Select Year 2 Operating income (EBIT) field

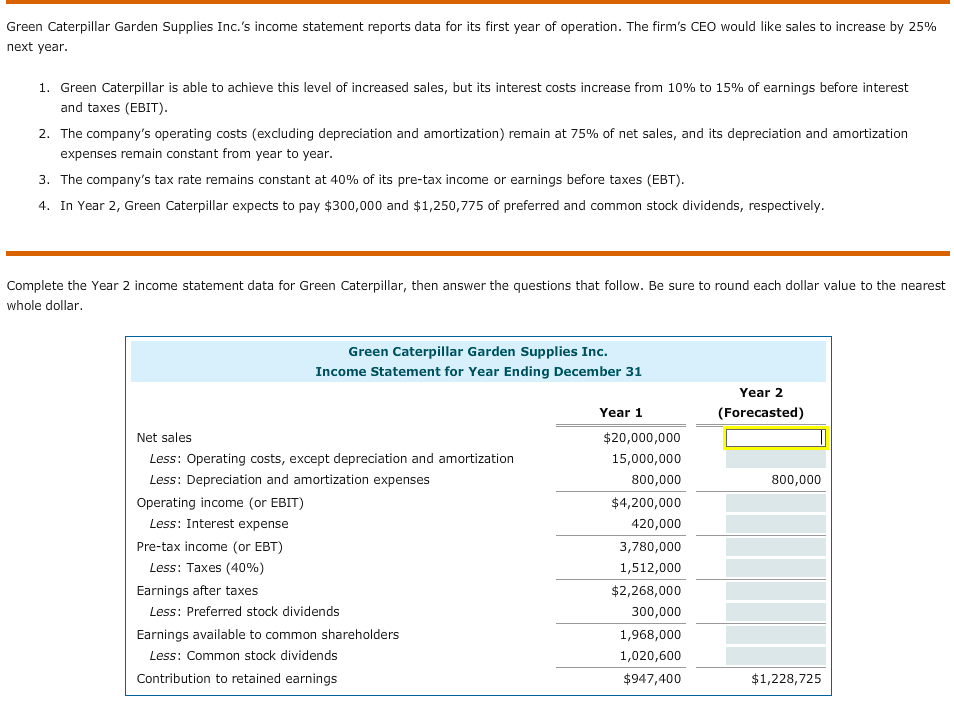[x=776, y=503]
